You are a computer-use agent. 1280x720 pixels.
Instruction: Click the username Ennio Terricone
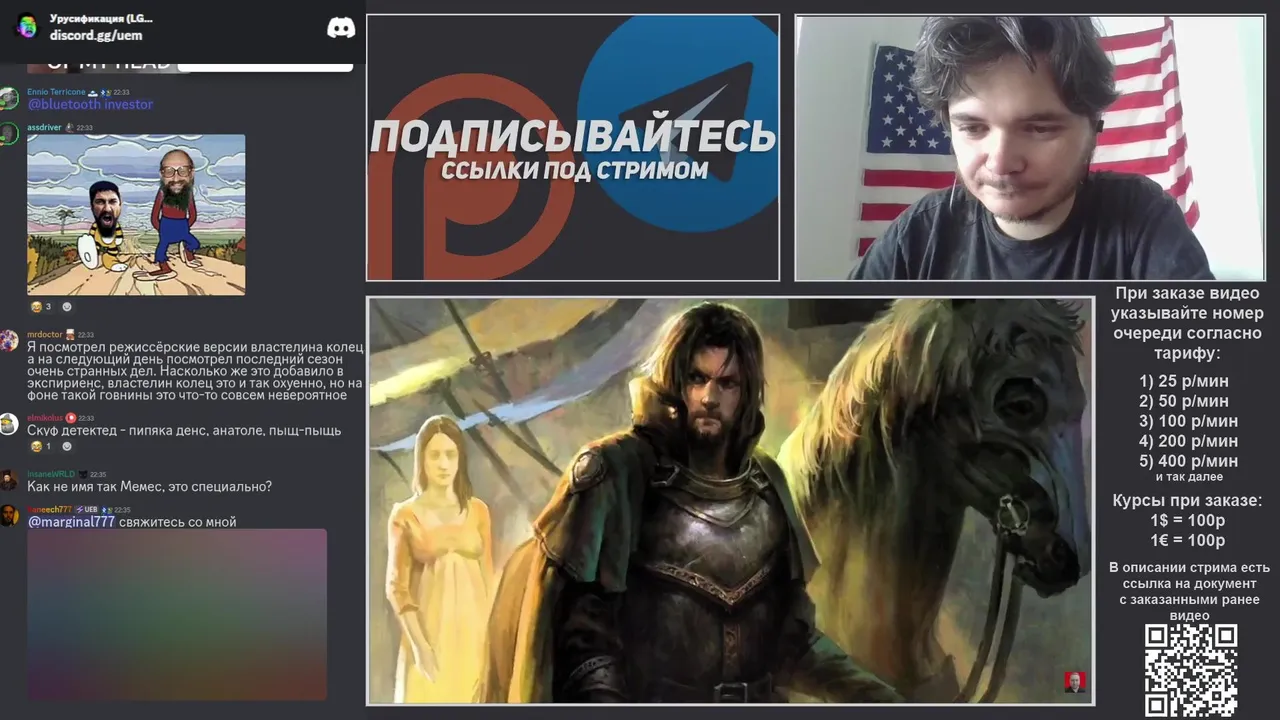click(56, 92)
